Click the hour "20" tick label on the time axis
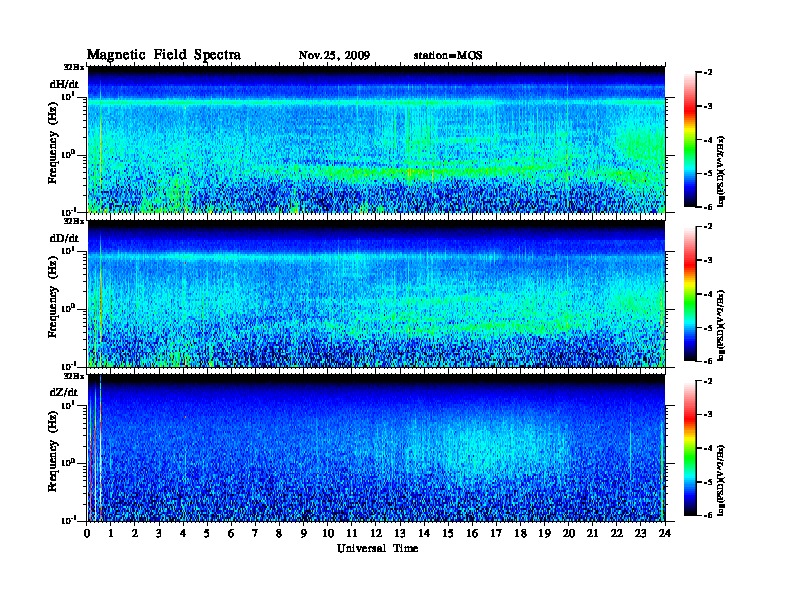 569,533
